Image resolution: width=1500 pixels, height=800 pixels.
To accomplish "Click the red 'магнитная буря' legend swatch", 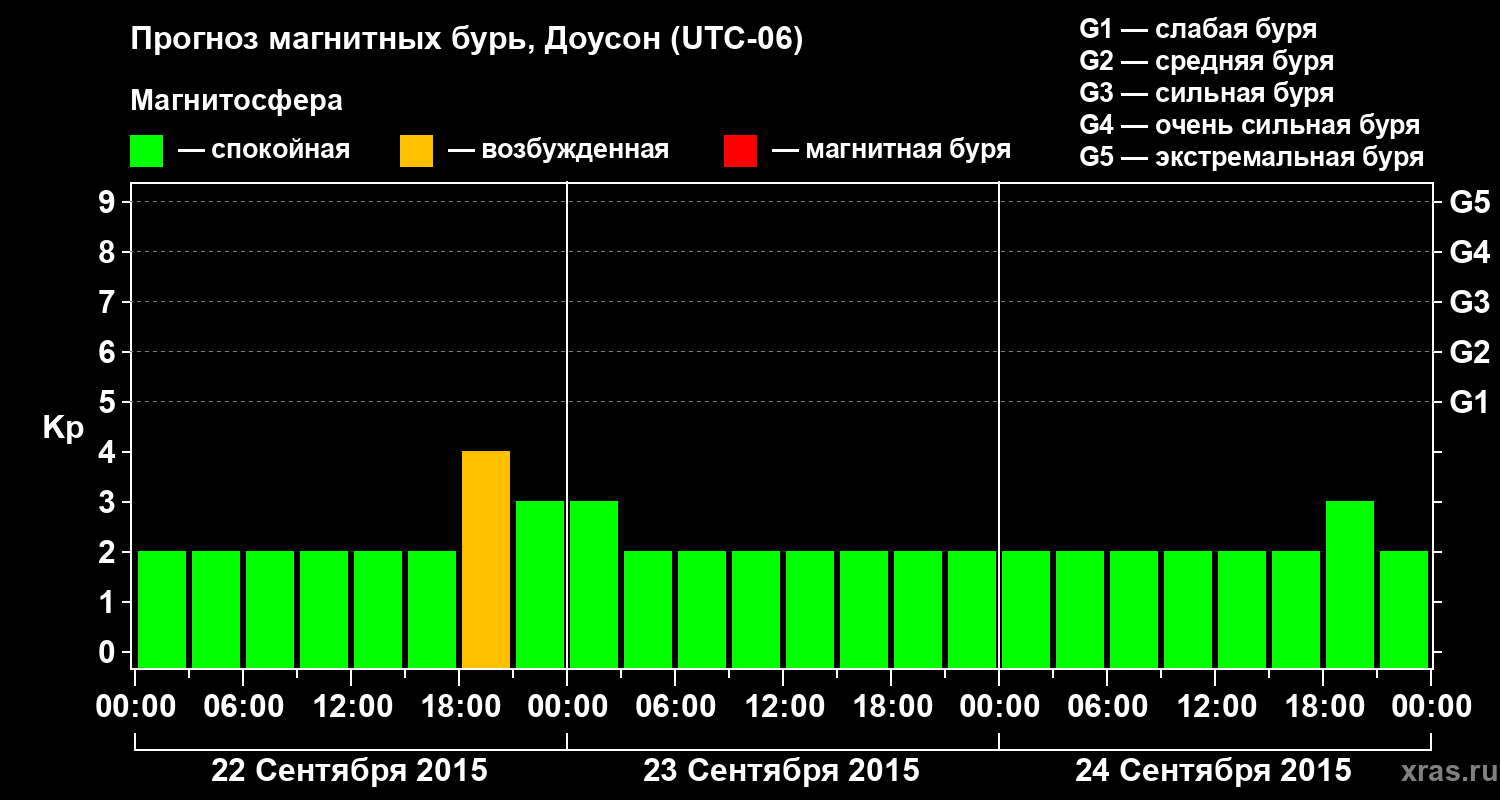I will click(x=740, y=151).
